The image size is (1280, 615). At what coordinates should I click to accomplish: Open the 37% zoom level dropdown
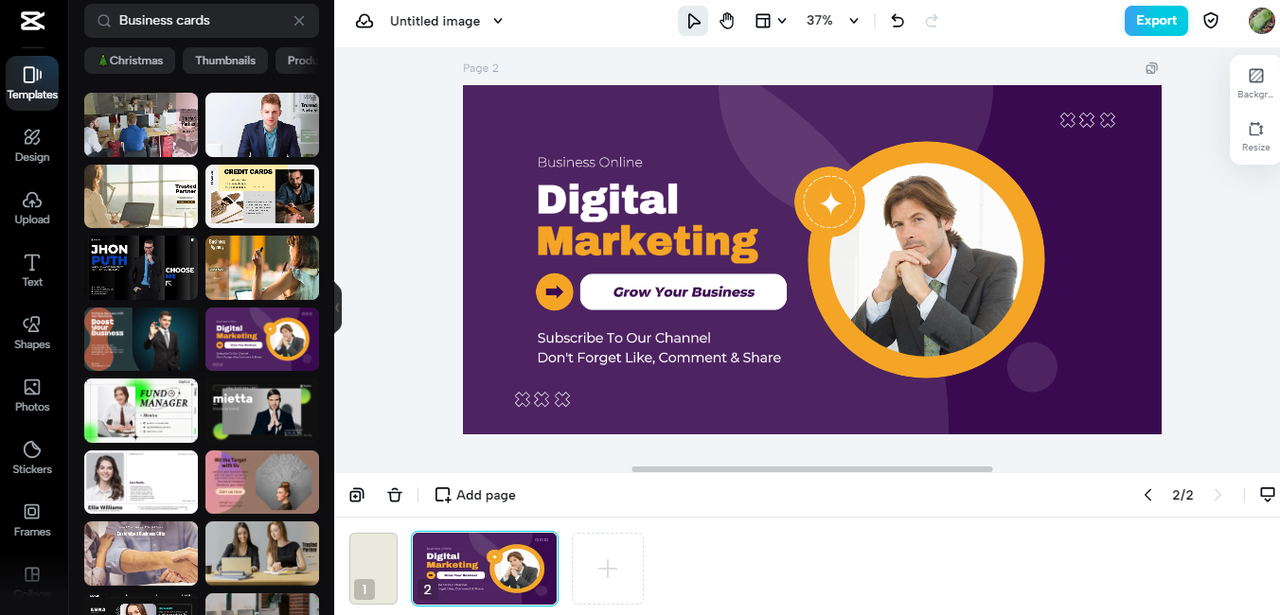(x=832, y=21)
